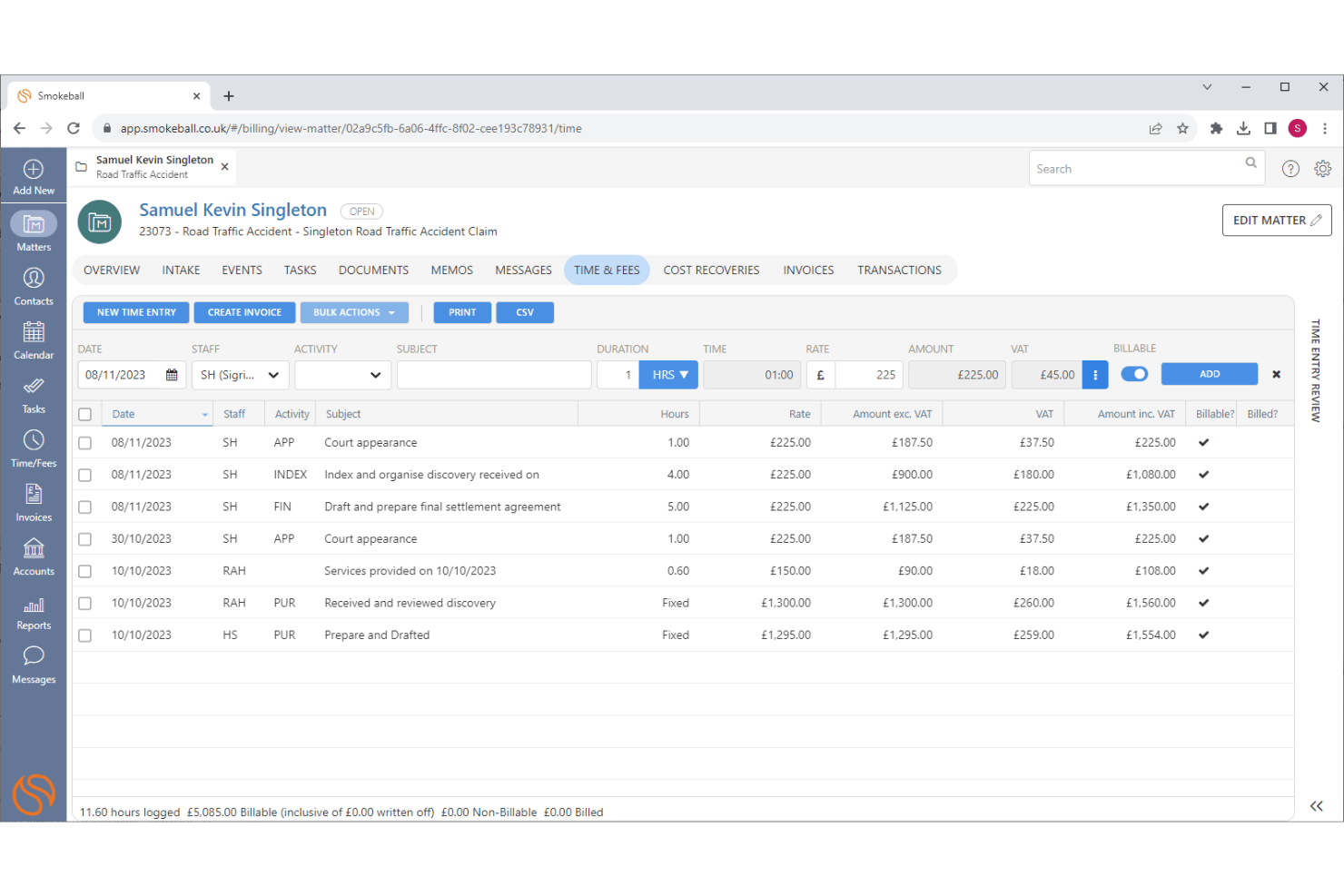
Task: Export entries with the CSV button
Action: coord(525,312)
